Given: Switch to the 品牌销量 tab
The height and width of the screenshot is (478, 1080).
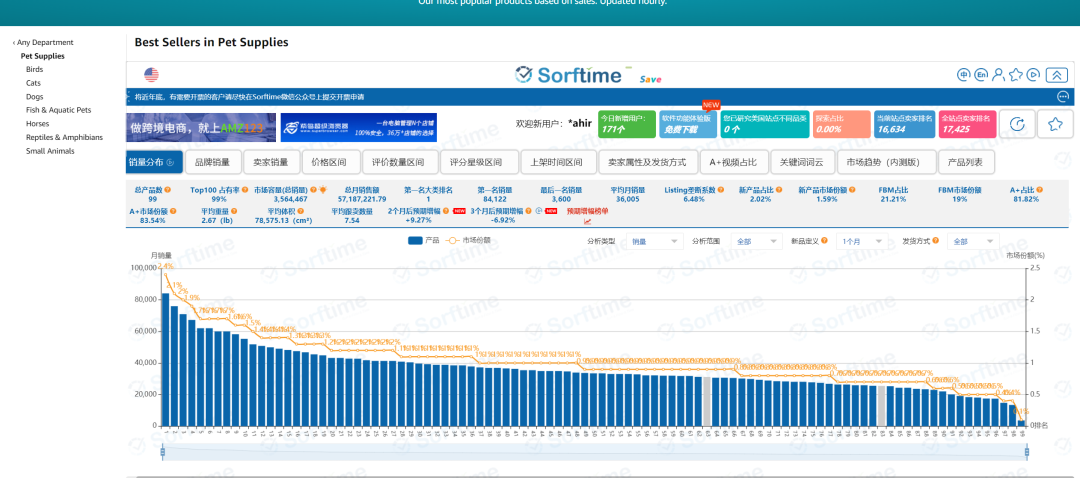Looking at the screenshot, I should point(212,162).
